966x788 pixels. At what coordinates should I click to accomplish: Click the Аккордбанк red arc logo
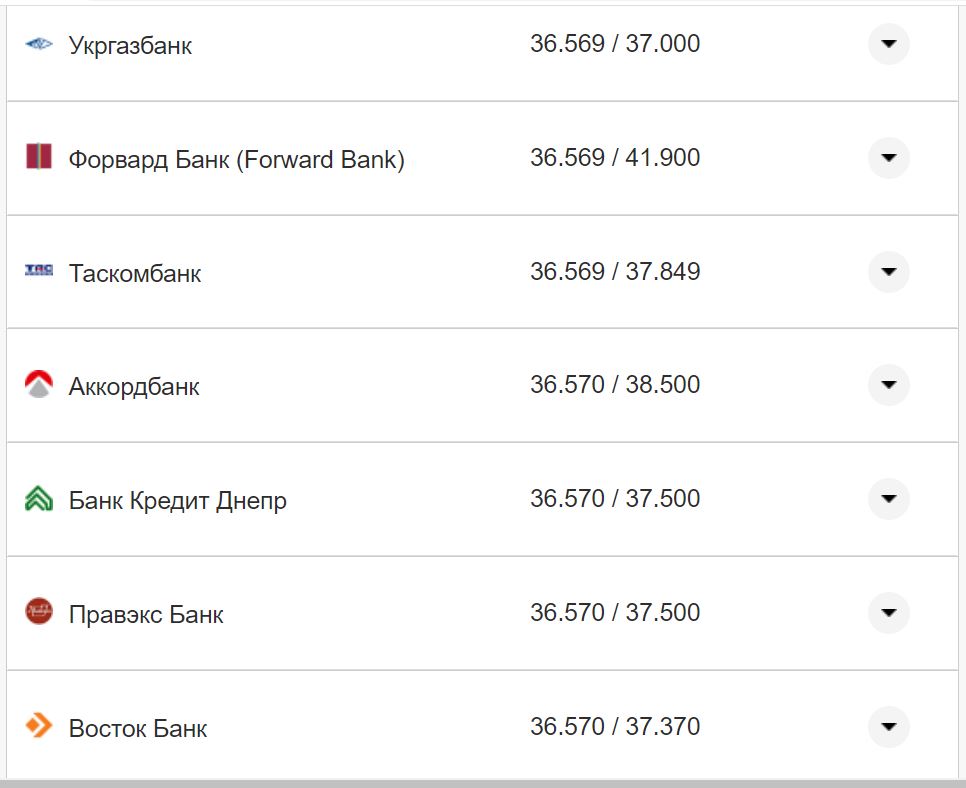pos(38,384)
